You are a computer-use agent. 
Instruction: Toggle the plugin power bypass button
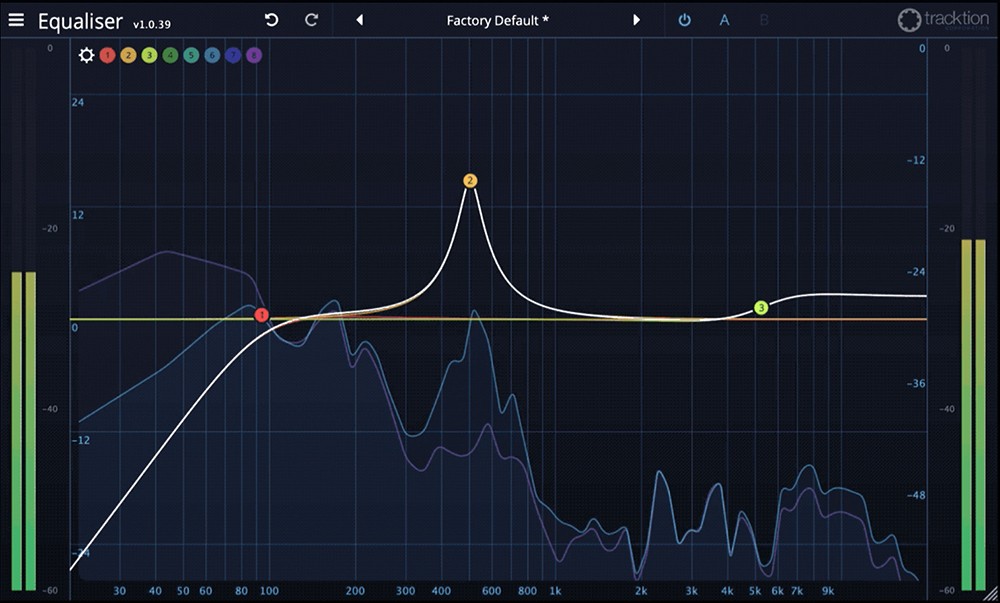click(684, 20)
